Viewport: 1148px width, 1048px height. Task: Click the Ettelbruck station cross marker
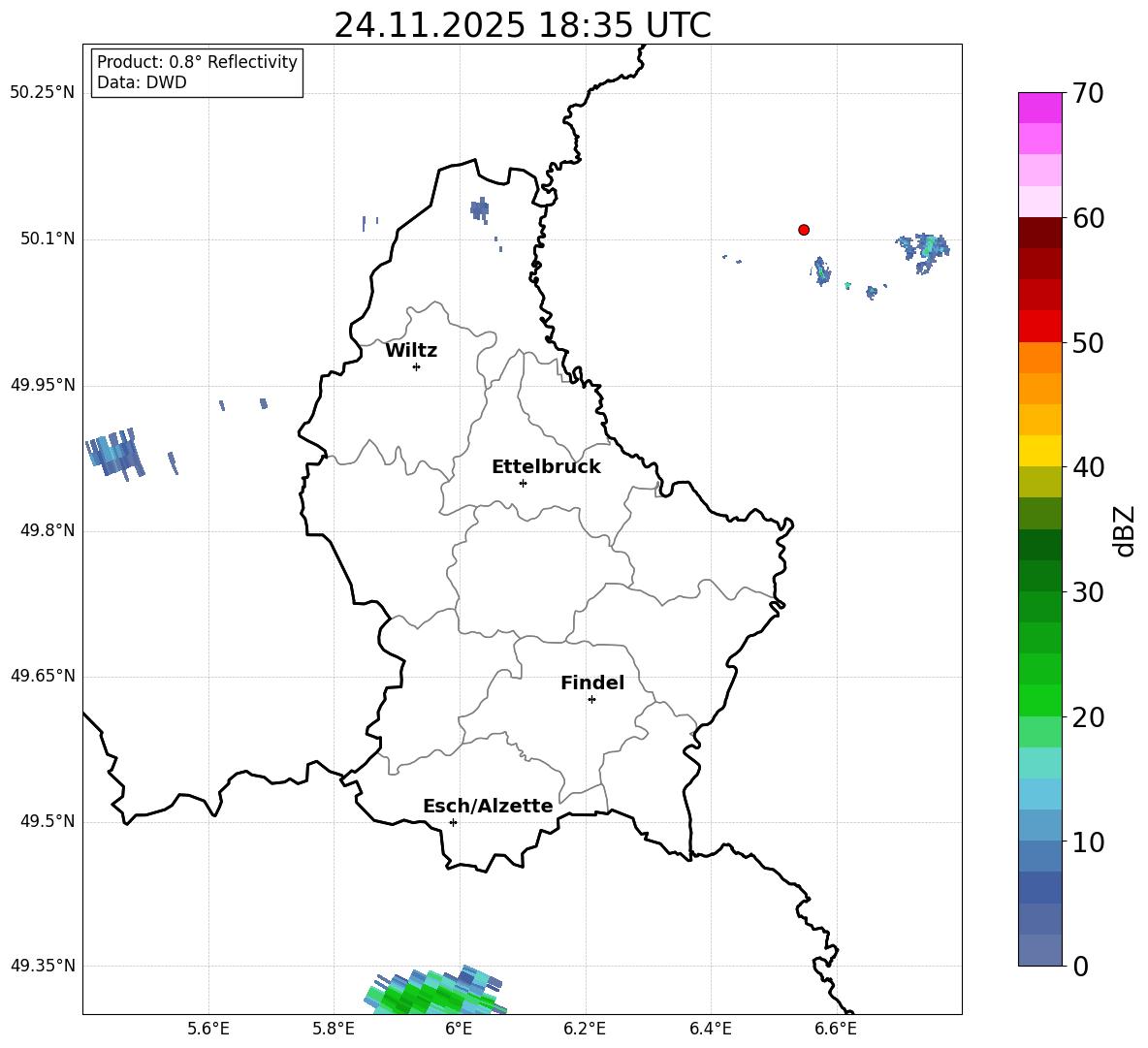point(523,483)
